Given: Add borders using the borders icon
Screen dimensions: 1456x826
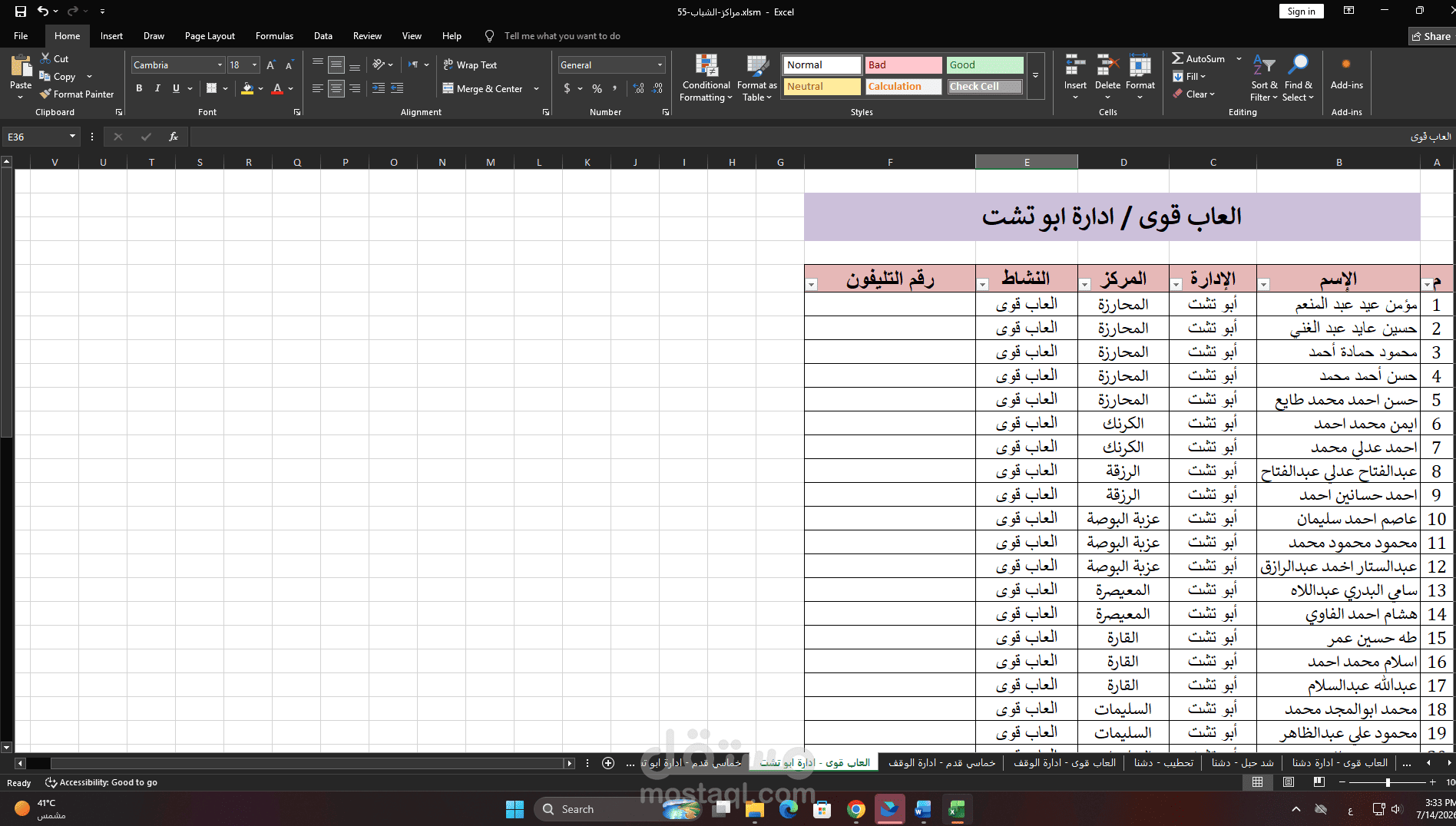Looking at the screenshot, I should [x=211, y=88].
